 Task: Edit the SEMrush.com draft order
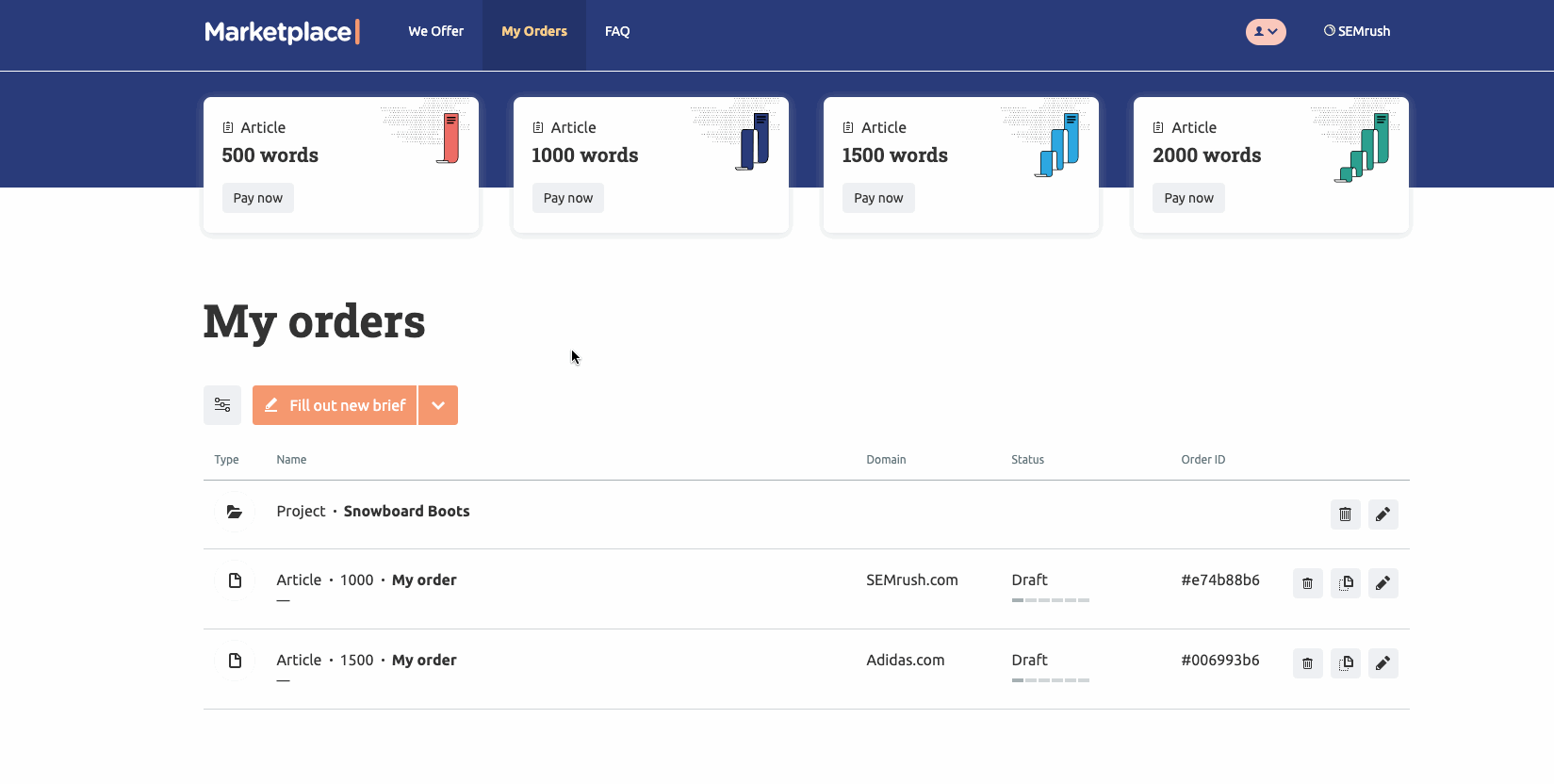(x=1382, y=583)
